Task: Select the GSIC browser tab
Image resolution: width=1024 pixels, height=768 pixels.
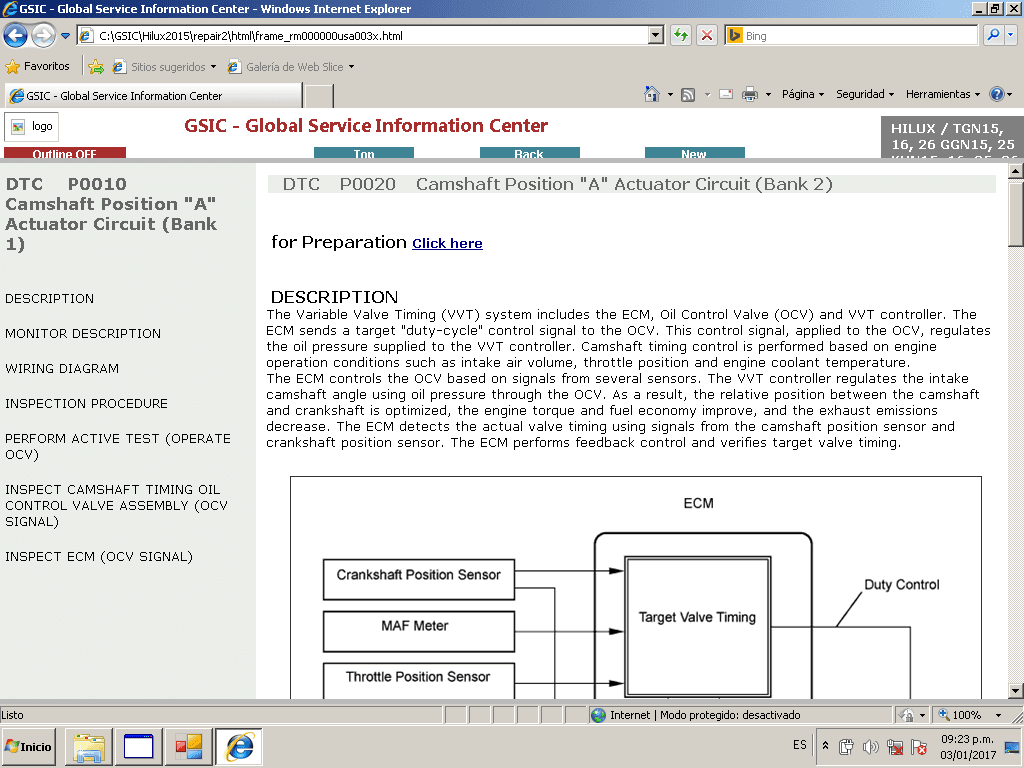Action: 153,96
